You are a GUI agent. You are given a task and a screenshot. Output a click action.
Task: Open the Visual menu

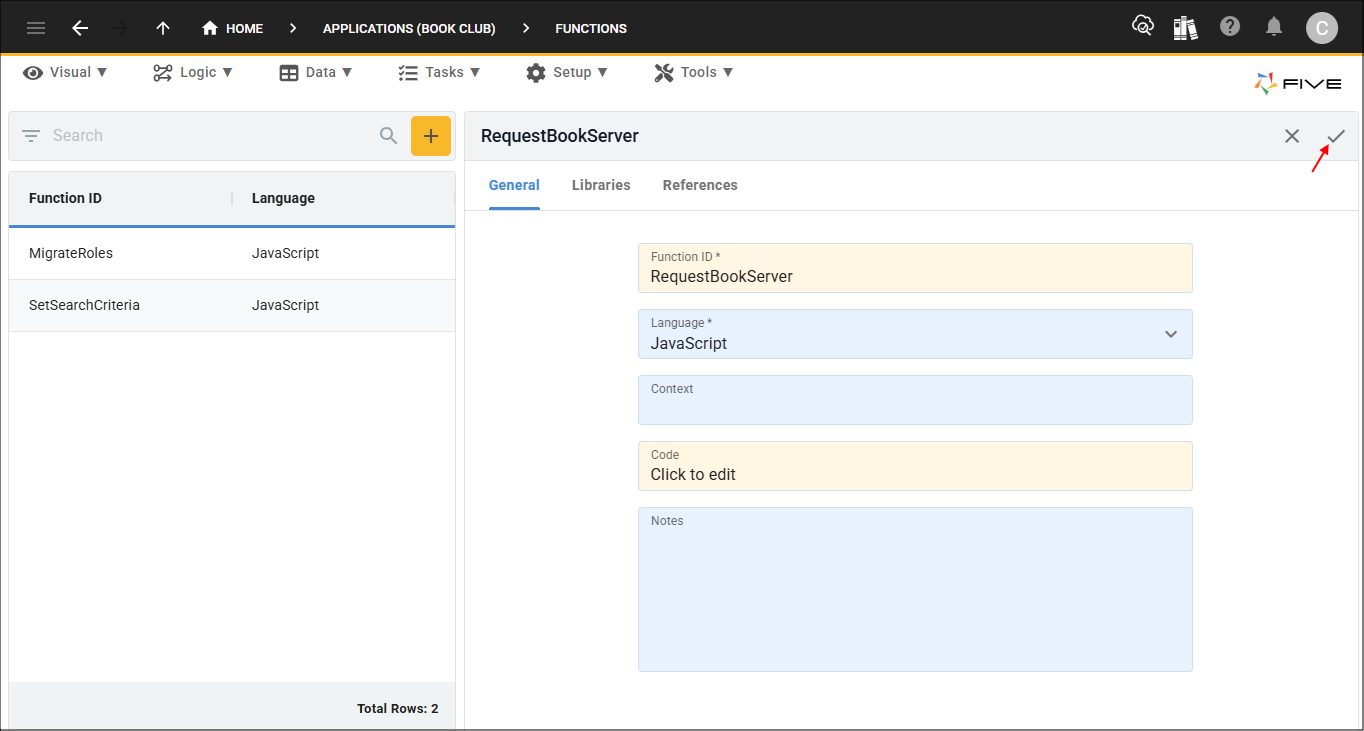pyautogui.click(x=65, y=72)
